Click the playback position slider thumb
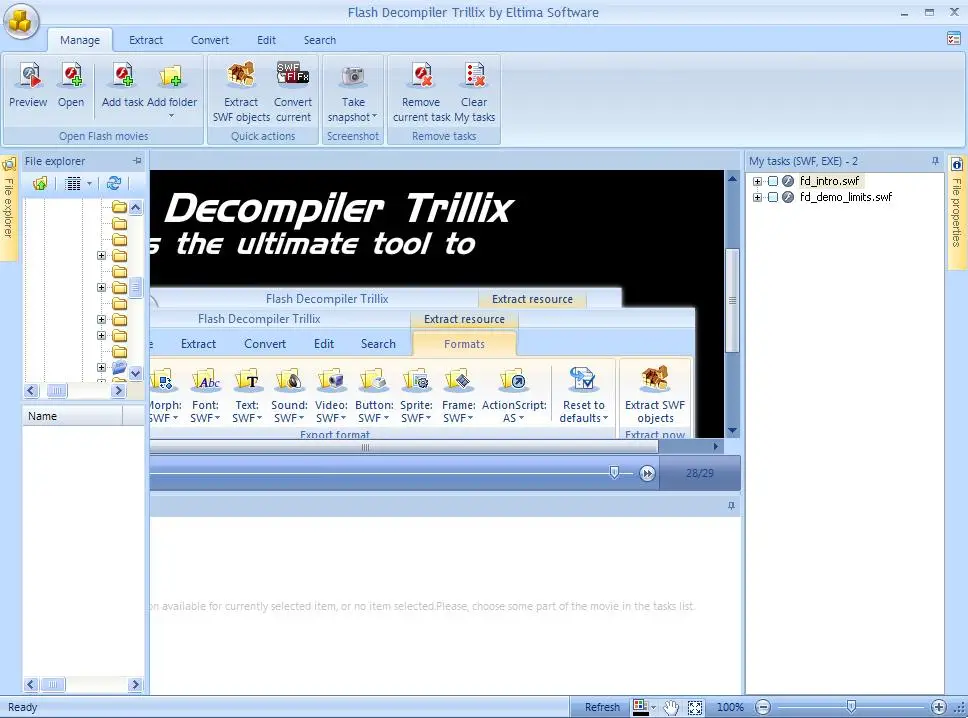 coord(614,473)
